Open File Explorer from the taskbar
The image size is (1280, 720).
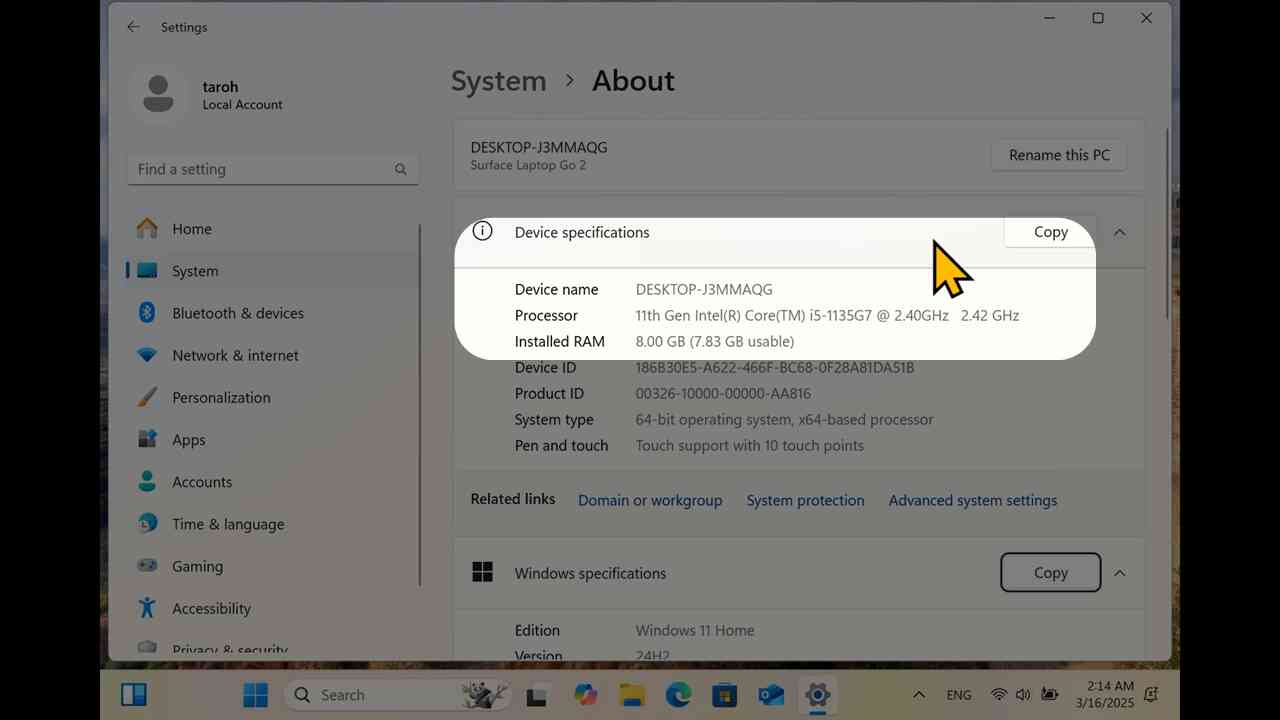(631, 694)
